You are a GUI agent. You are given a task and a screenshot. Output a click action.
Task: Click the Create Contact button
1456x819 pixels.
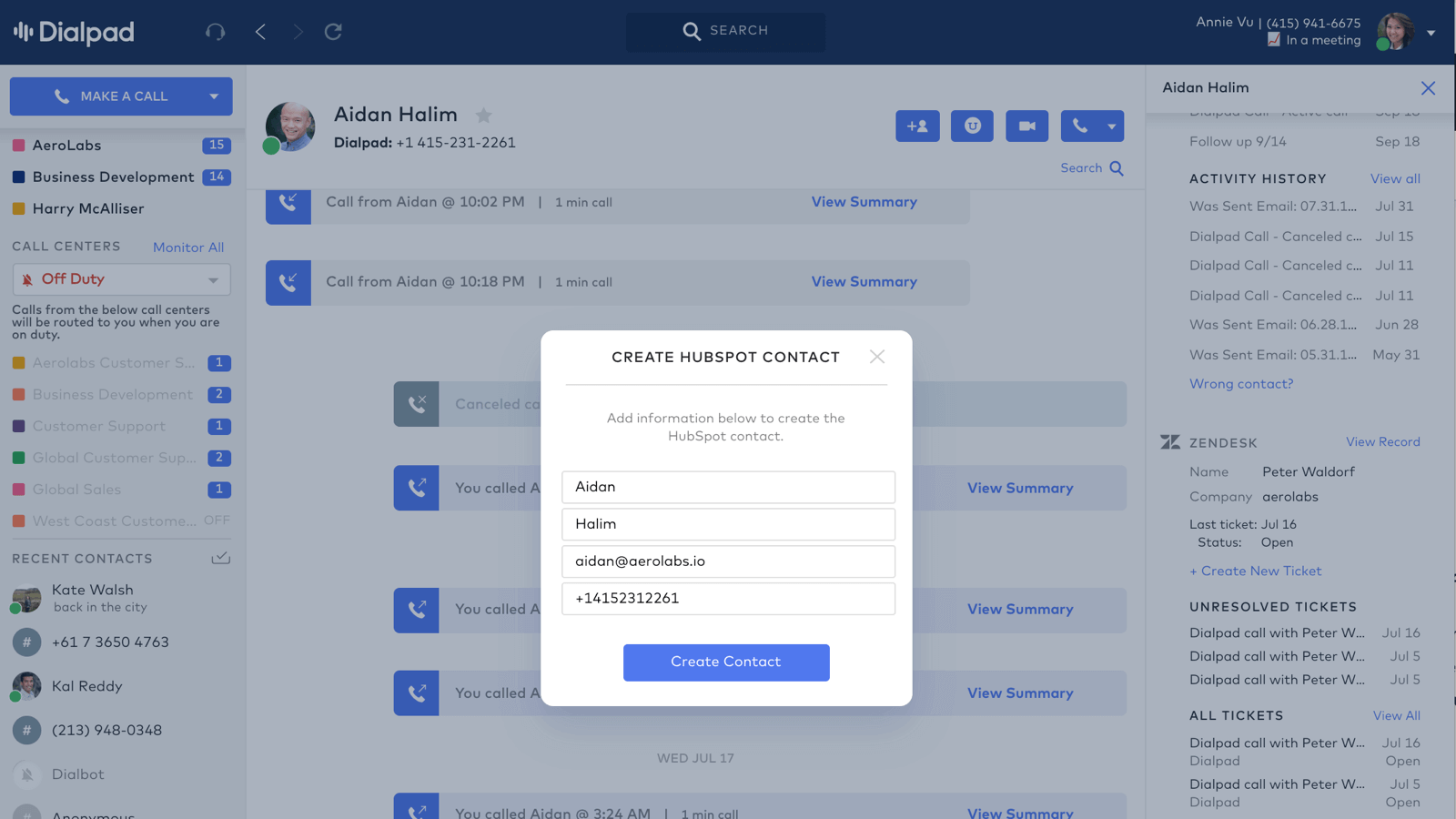click(726, 662)
